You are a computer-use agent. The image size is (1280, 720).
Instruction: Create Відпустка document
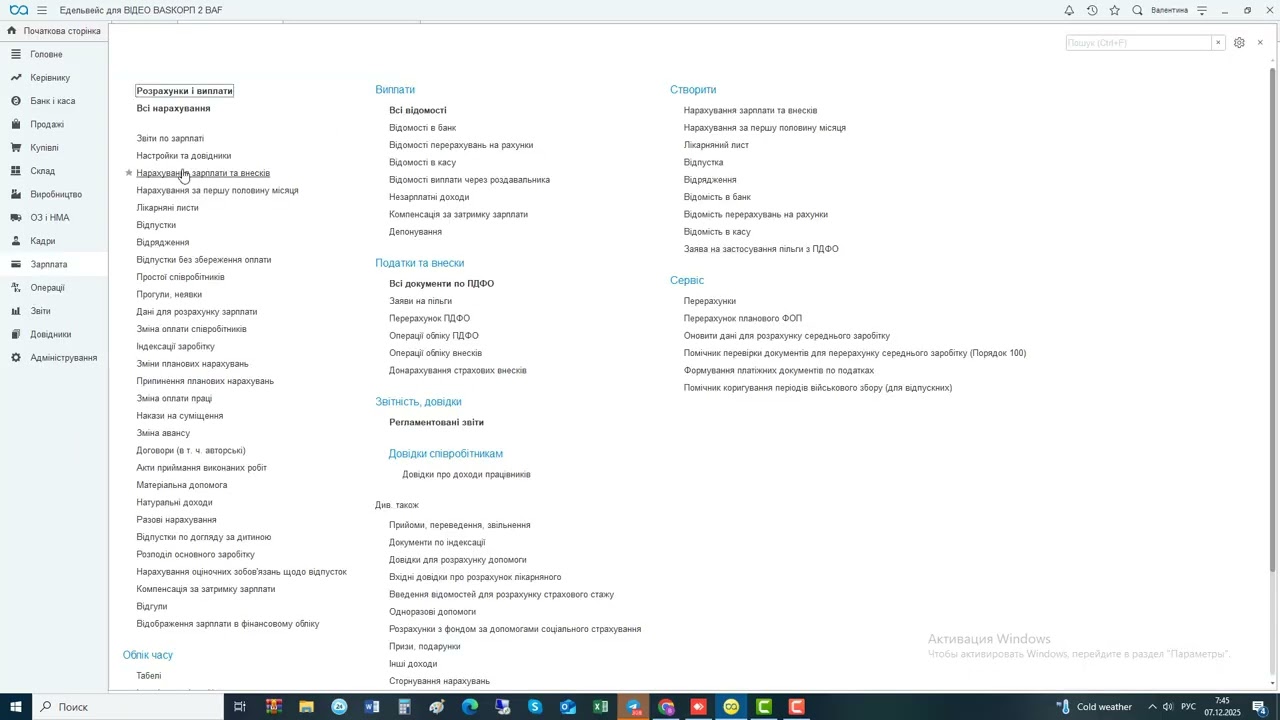[x=703, y=162]
